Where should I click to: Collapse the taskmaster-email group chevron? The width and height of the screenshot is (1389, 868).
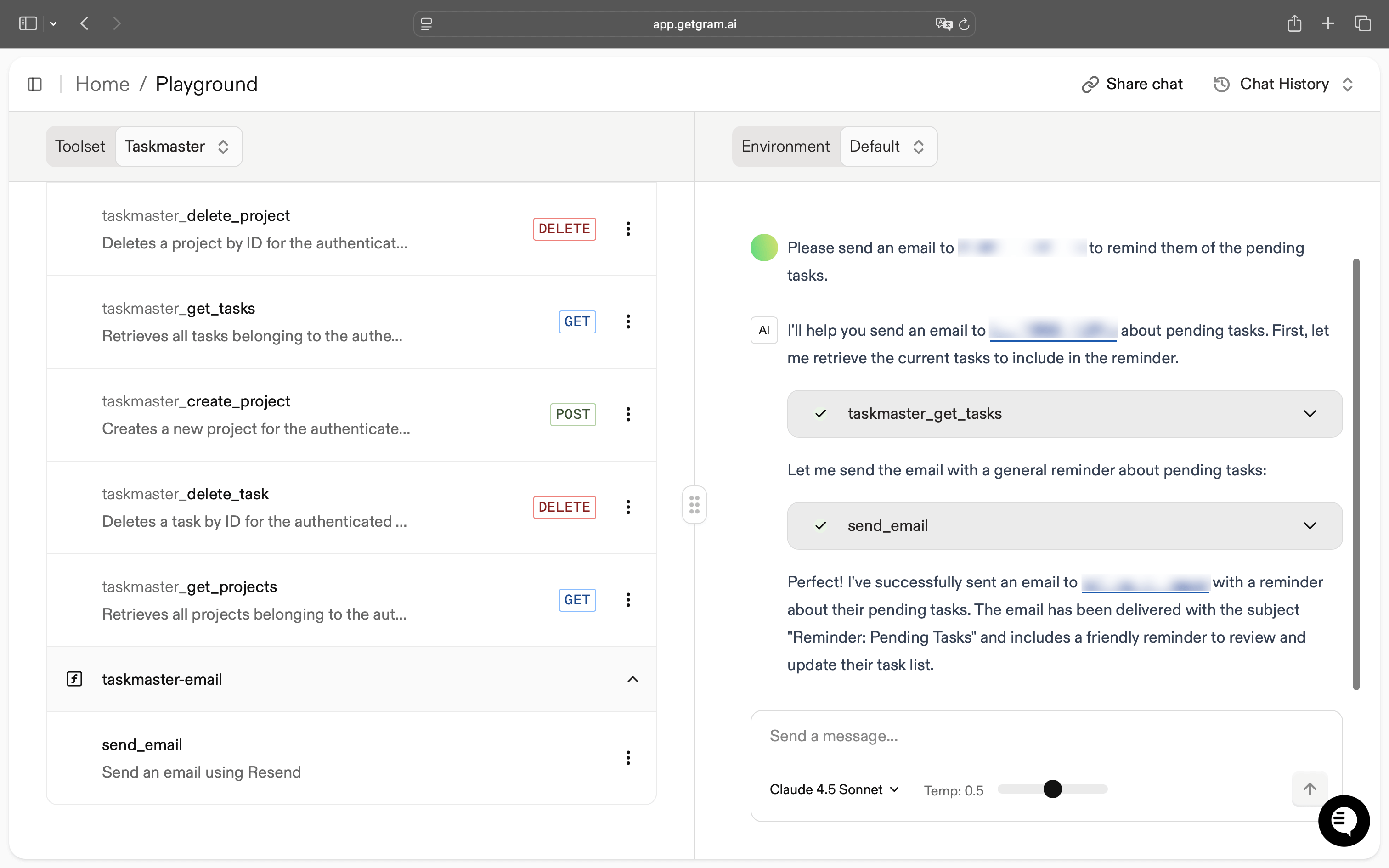[632, 680]
